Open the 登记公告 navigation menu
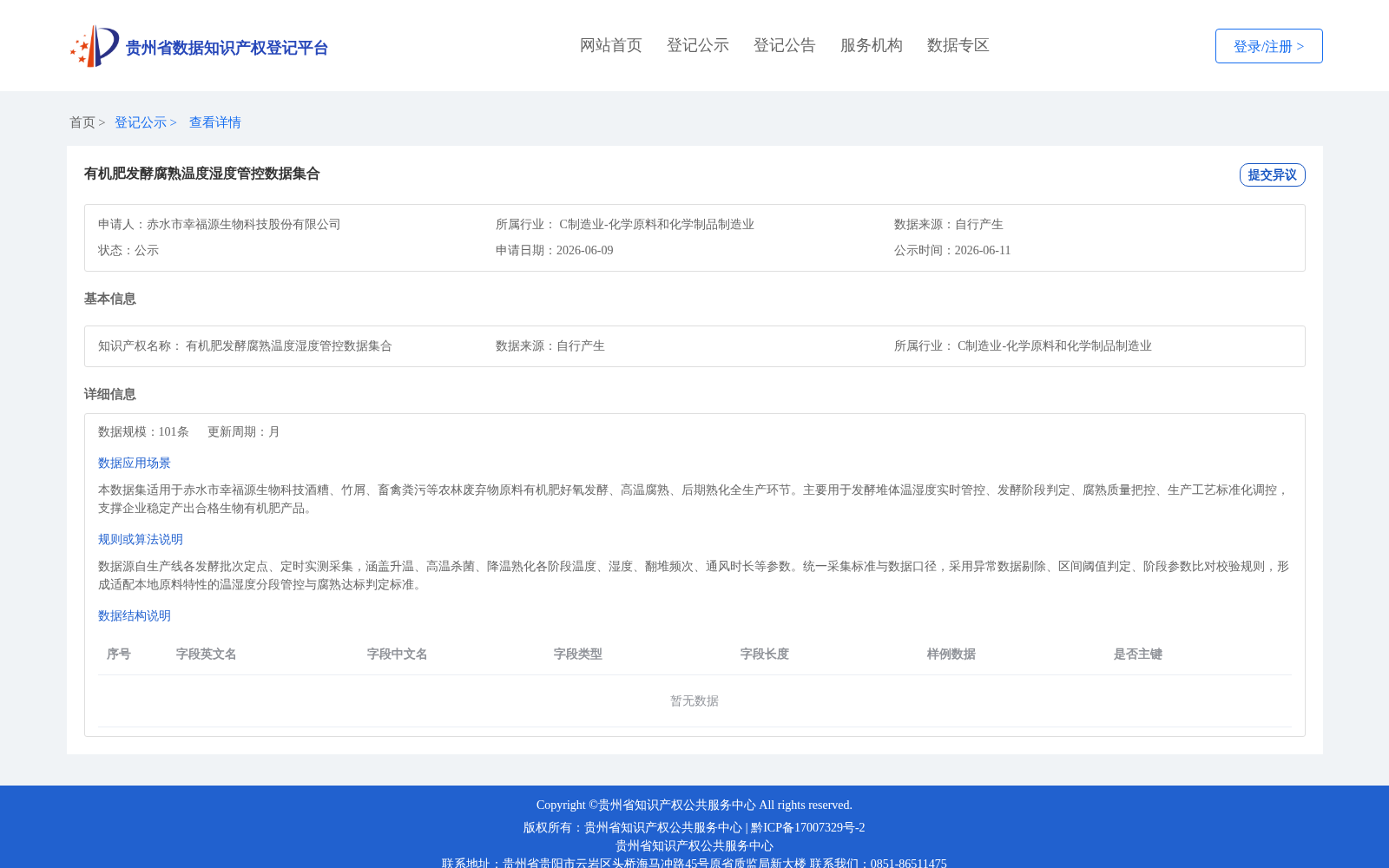 (785, 45)
